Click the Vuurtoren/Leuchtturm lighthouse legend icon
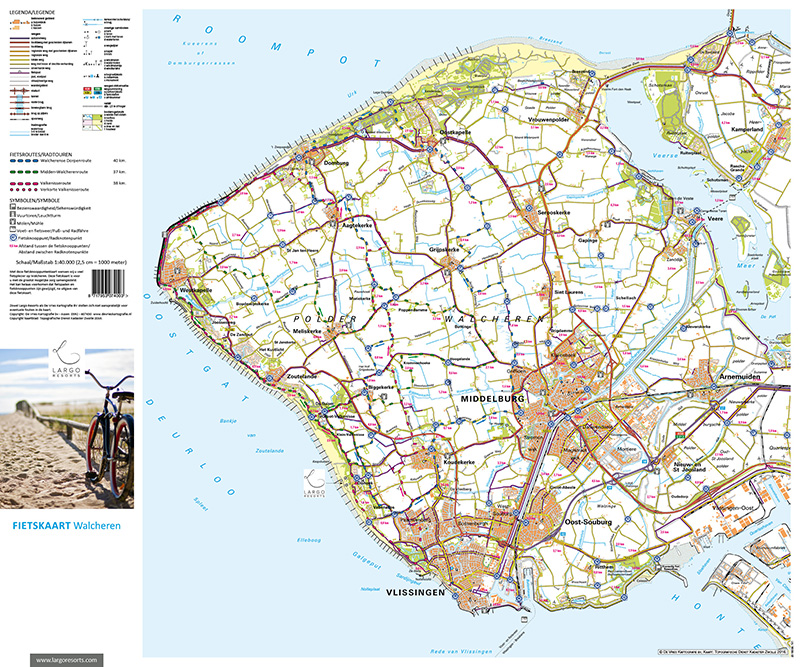The height and width of the screenshot is (667, 800). (x=11, y=213)
